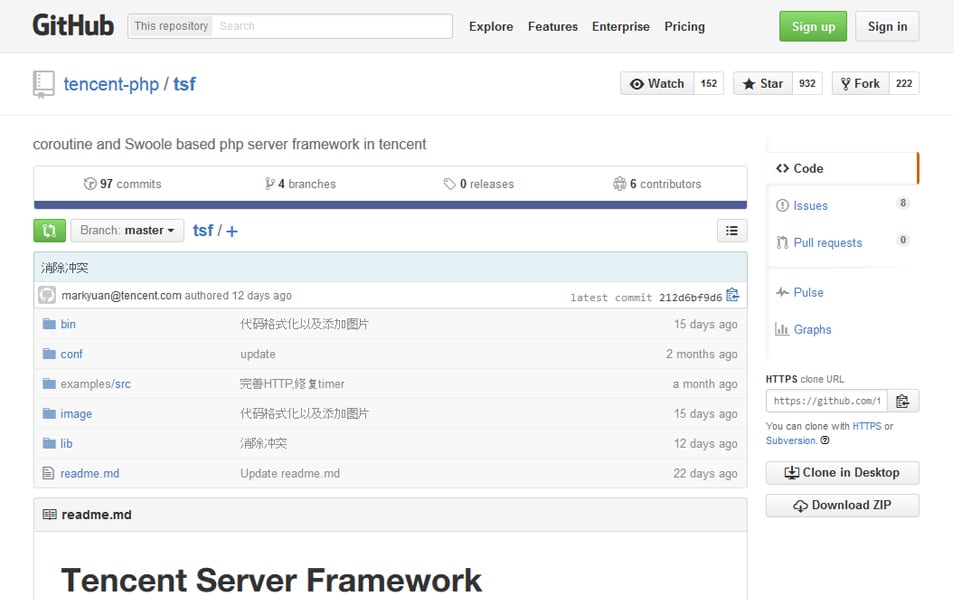
Task: Click the HTTPS link in clone text
Action: [x=866, y=426]
